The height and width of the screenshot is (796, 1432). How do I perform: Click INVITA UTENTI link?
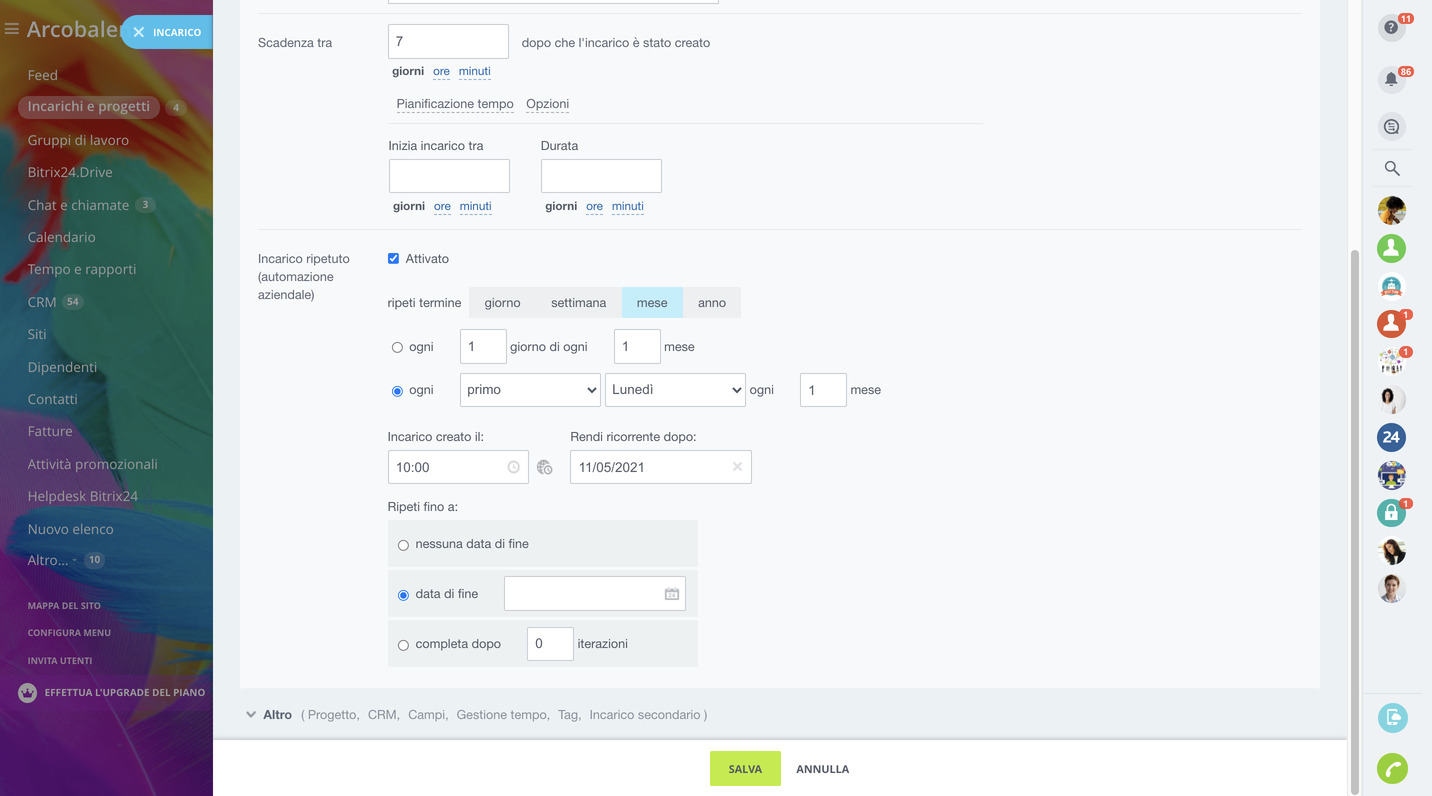click(60, 661)
